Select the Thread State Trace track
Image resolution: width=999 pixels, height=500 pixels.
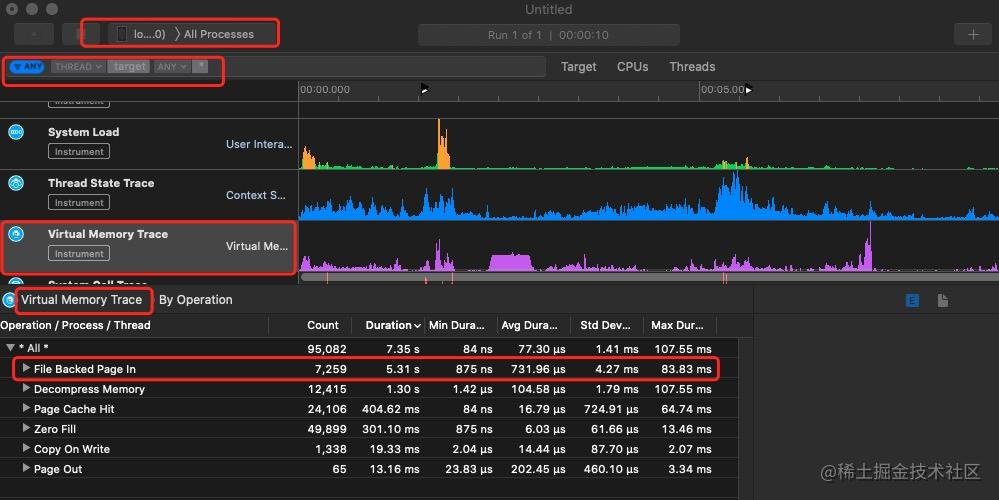tap(149, 195)
